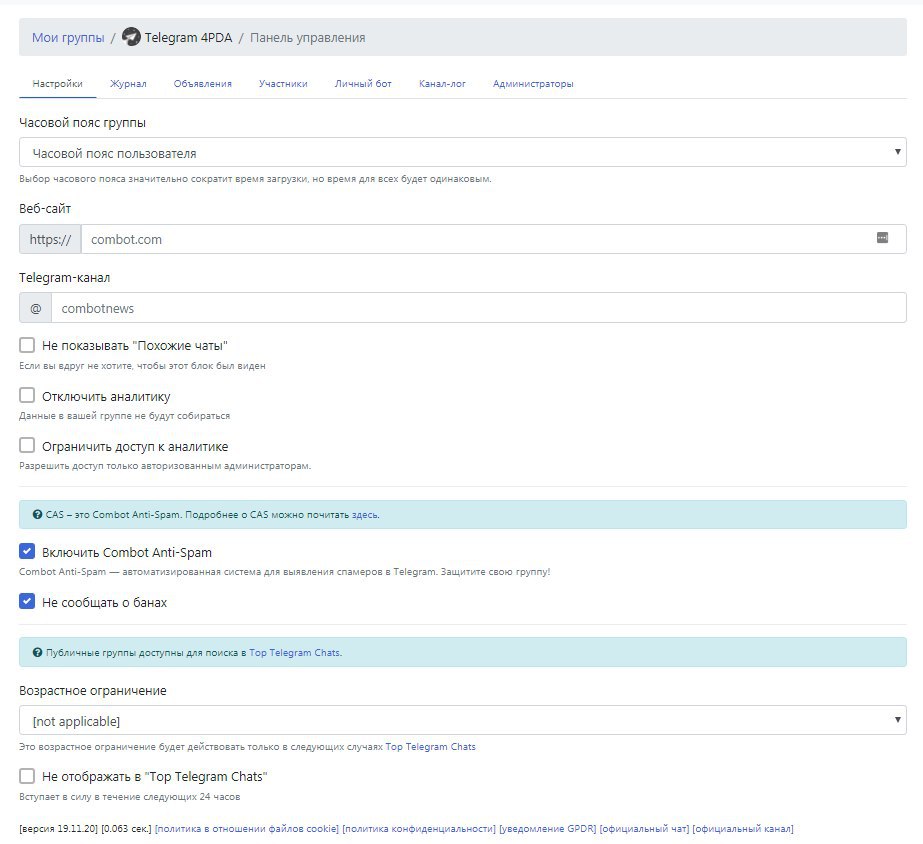Screen dimensions: 923x844
Task: Click 'Данные в вашей группе не будут собираться'
Action: tap(124, 416)
